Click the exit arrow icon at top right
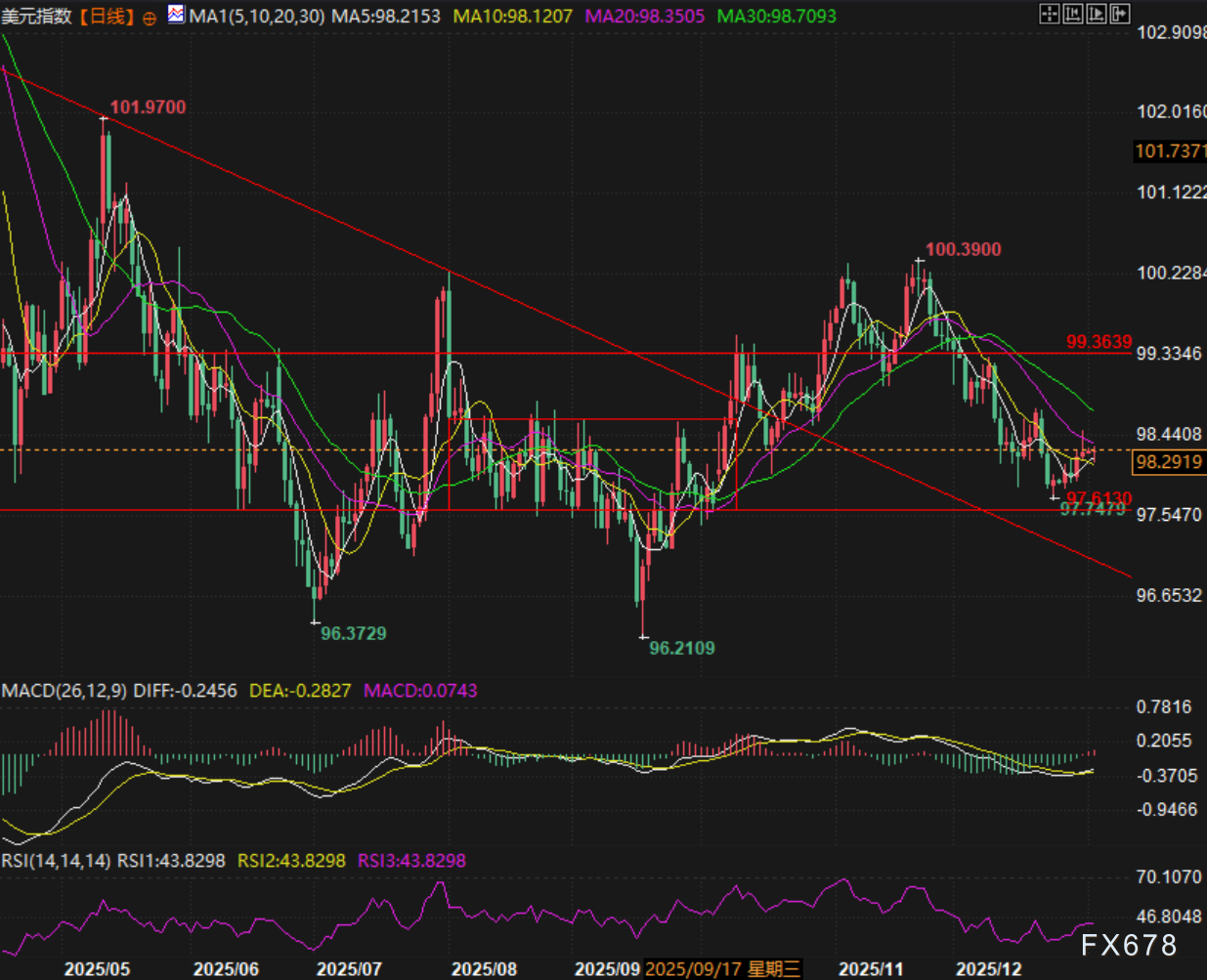Image resolution: width=1207 pixels, height=980 pixels. 1120,14
